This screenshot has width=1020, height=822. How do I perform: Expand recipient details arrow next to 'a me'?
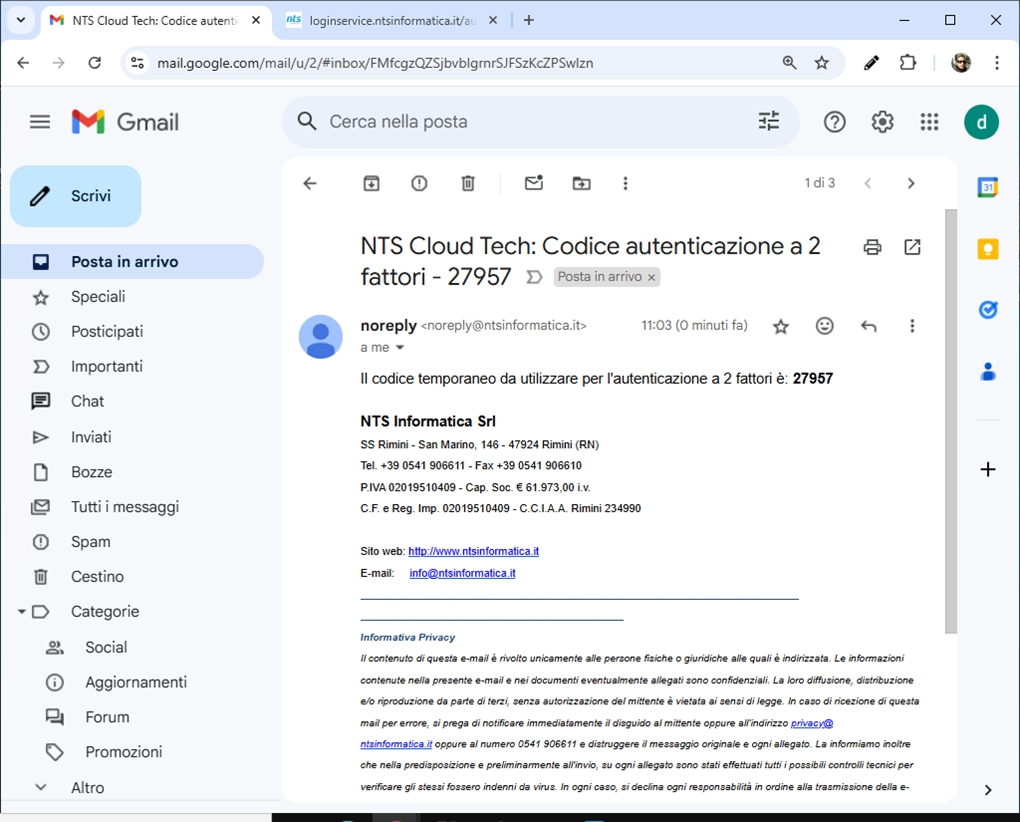pyautogui.click(x=400, y=348)
